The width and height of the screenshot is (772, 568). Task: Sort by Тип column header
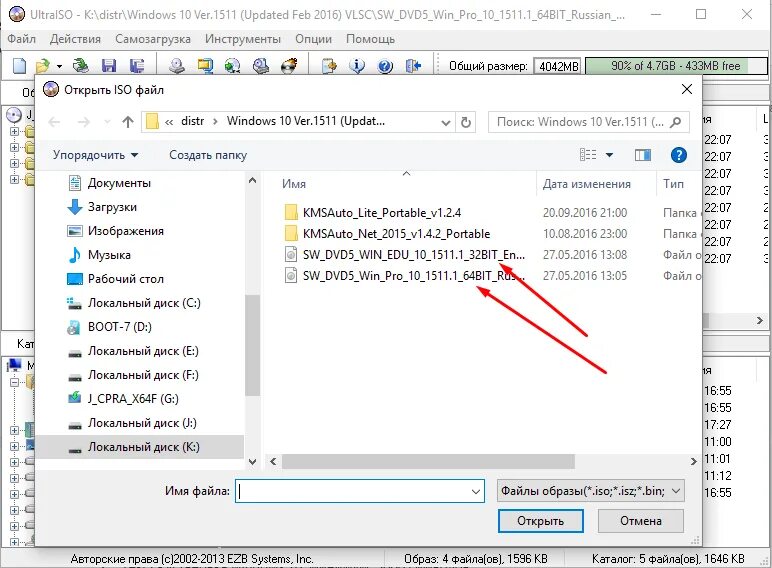pos(673,184)
